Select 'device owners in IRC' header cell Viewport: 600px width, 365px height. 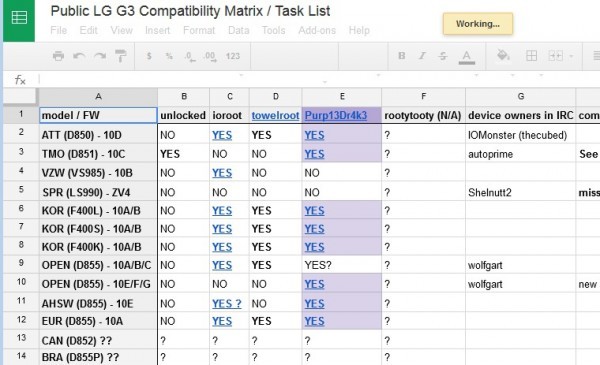(520, 115)
